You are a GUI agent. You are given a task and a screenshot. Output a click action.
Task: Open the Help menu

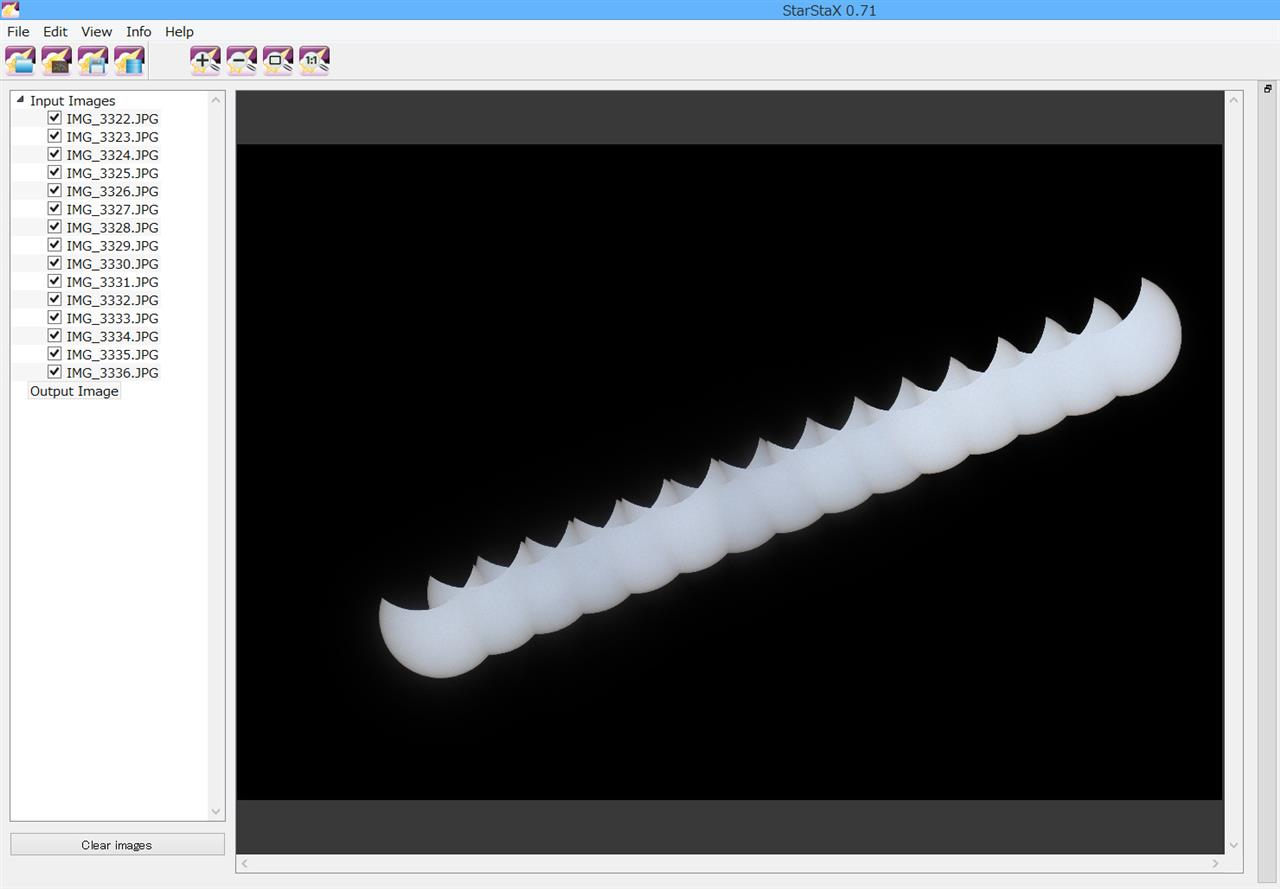(x=179, y=32)
